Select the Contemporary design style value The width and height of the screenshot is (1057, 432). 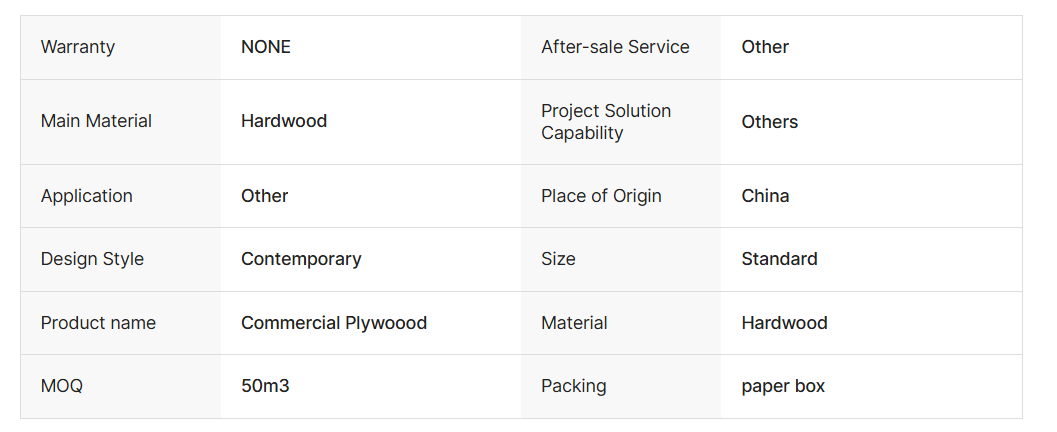(x=301, y=259)
